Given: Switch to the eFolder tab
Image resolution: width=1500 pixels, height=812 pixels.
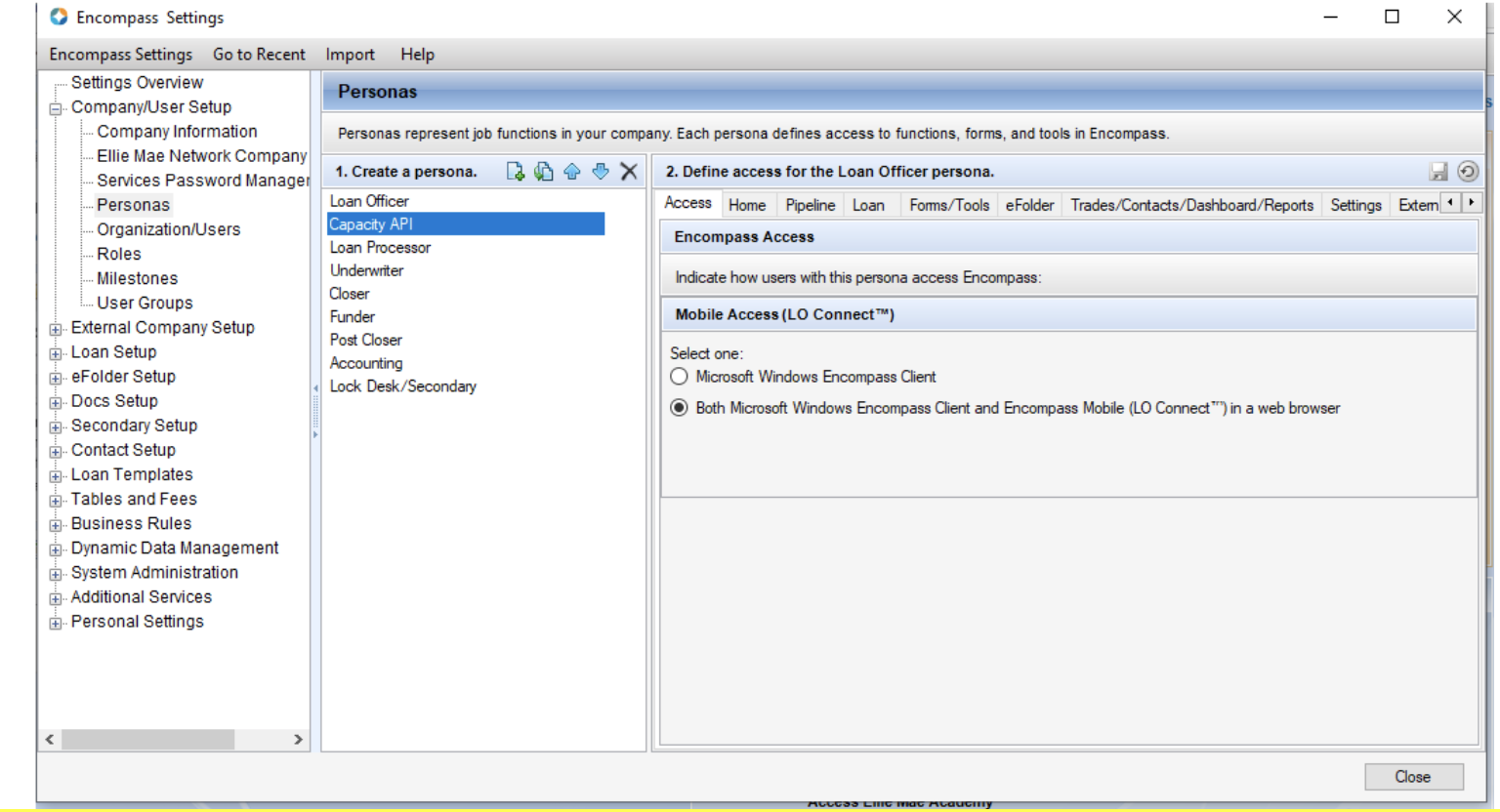Looking at the screenshot, I should point(1029,205).
